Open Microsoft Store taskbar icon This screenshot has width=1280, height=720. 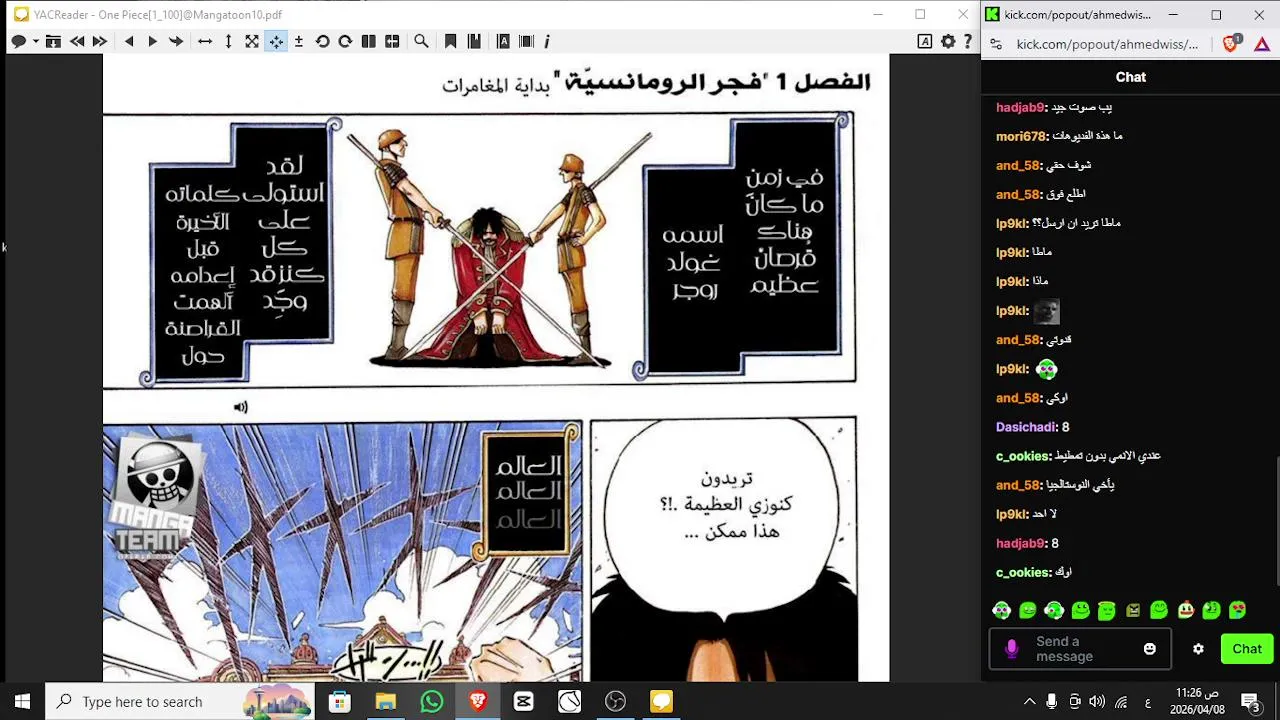[x=339, y=702]
